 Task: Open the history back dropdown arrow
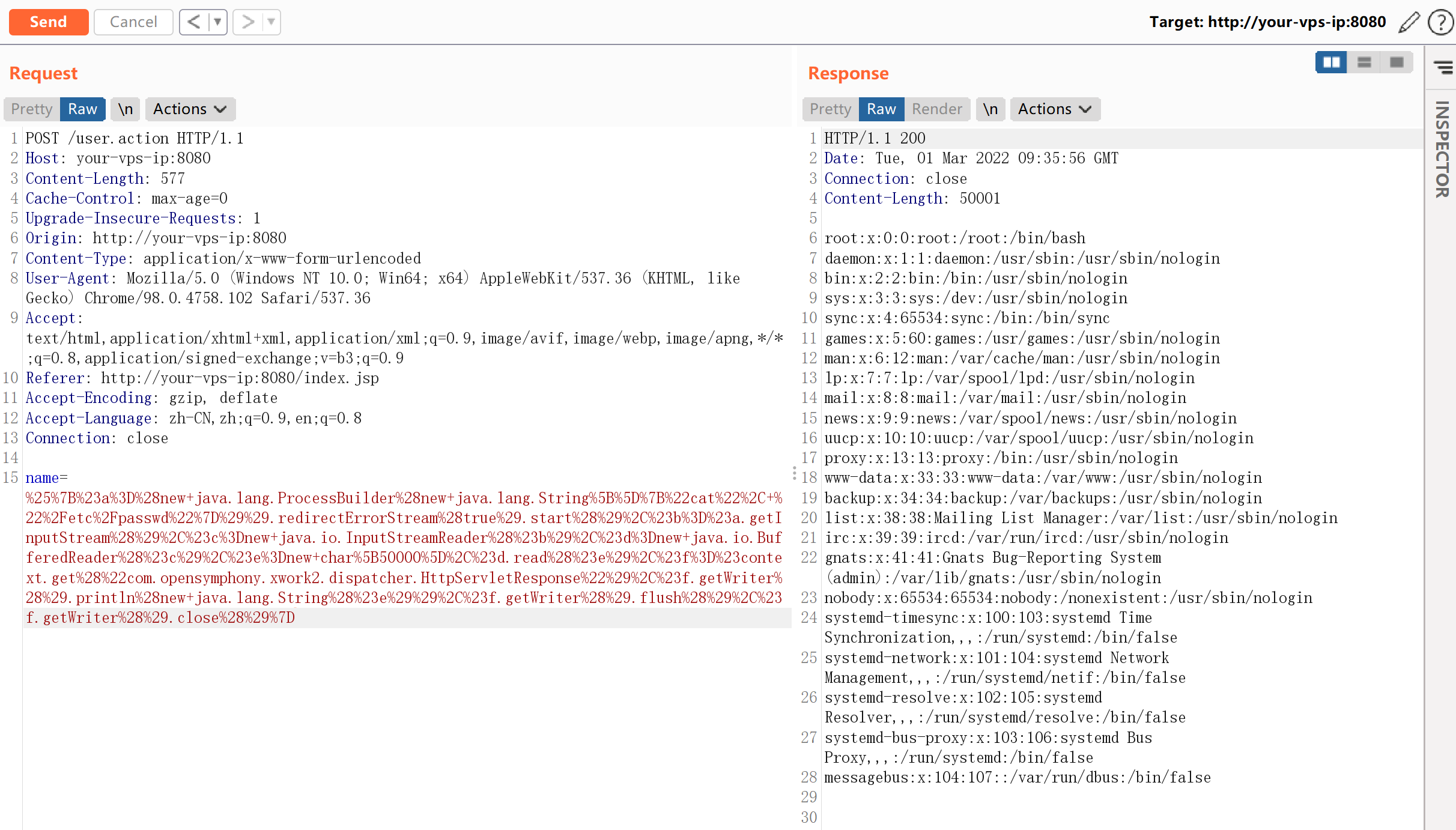tap(217, 22)
